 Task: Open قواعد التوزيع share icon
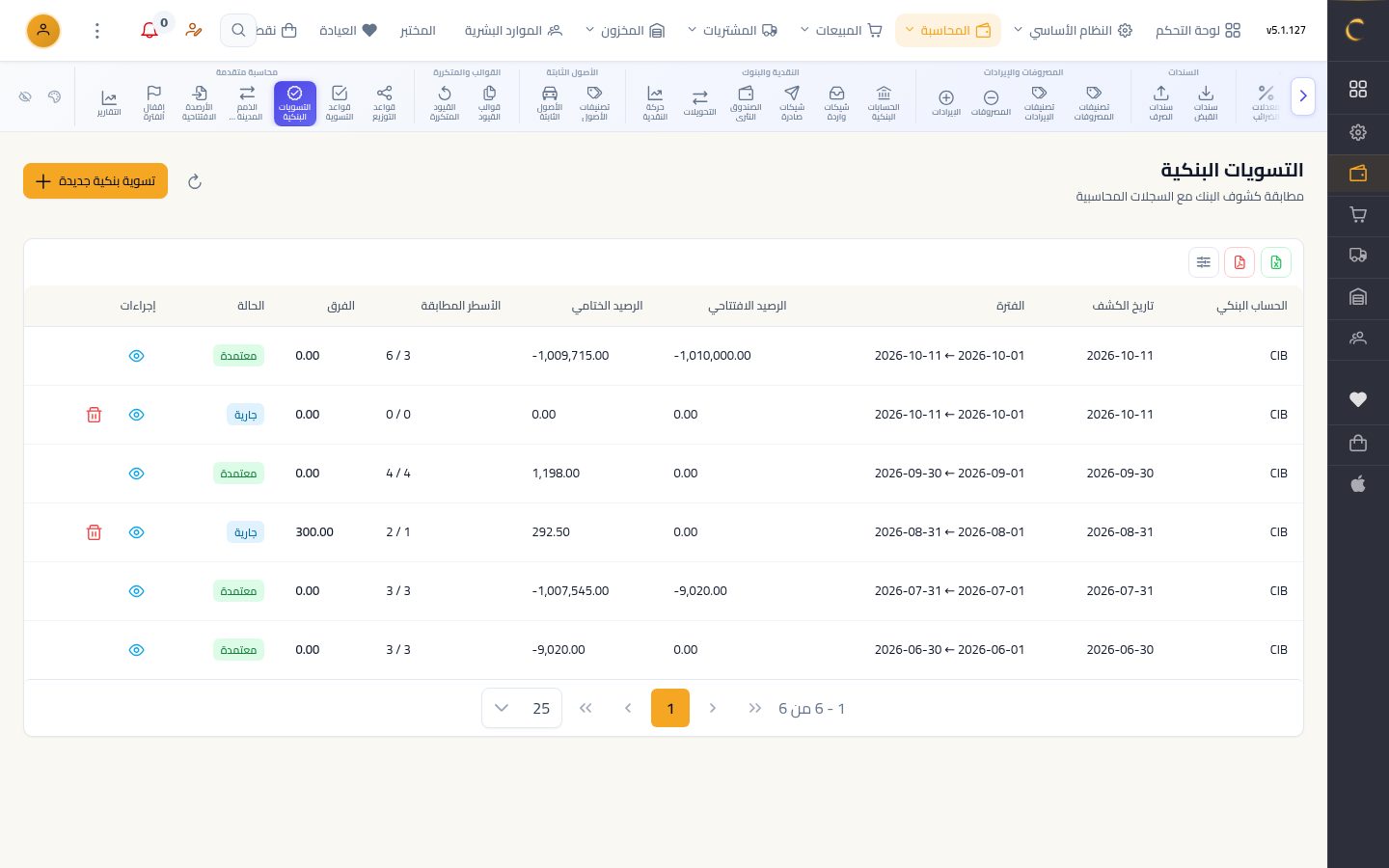(384, 103)
